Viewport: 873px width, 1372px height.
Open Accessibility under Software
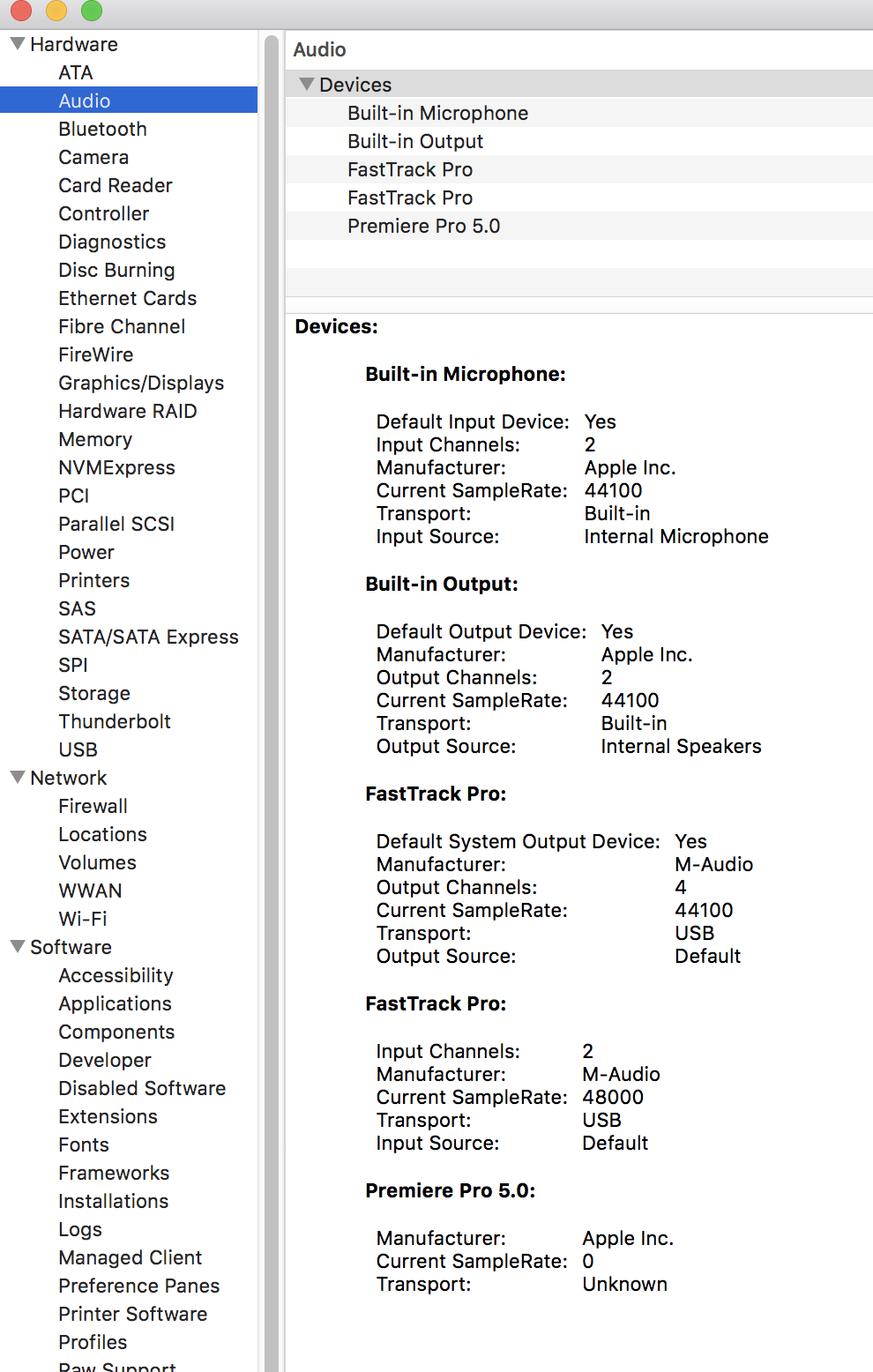pos(116,975)
